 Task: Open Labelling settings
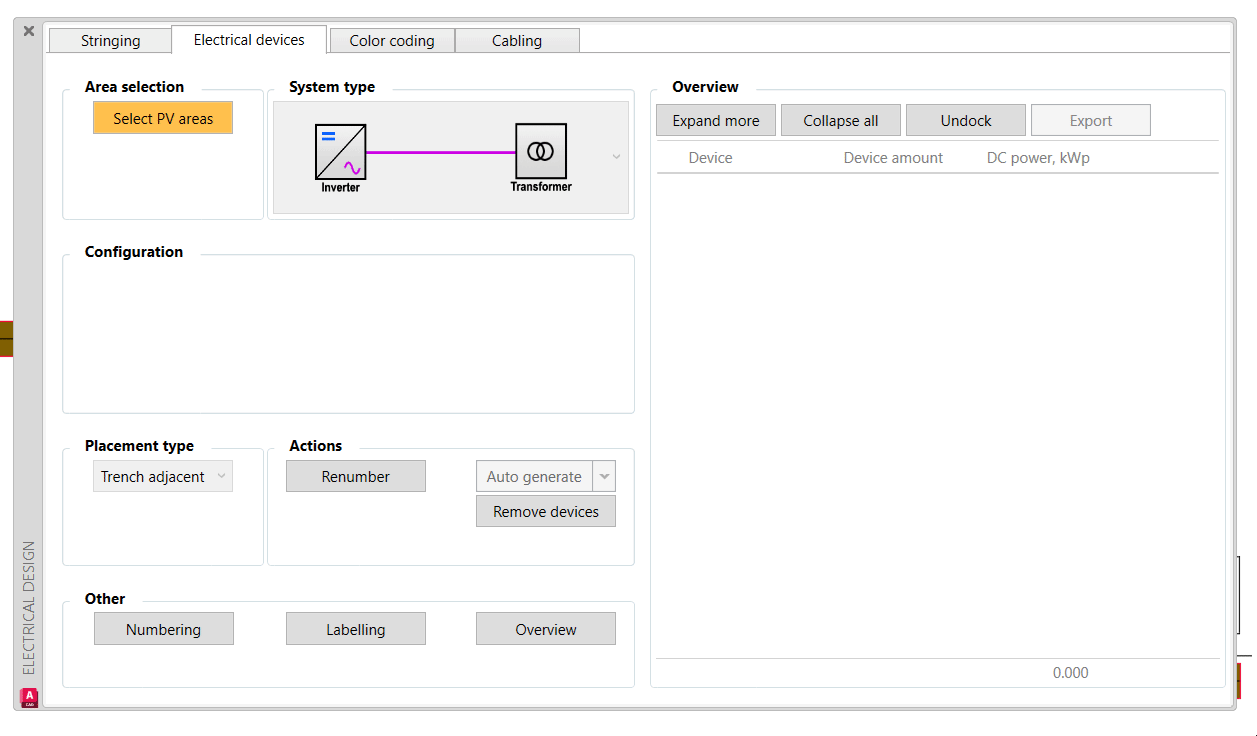tap(356, 630)
